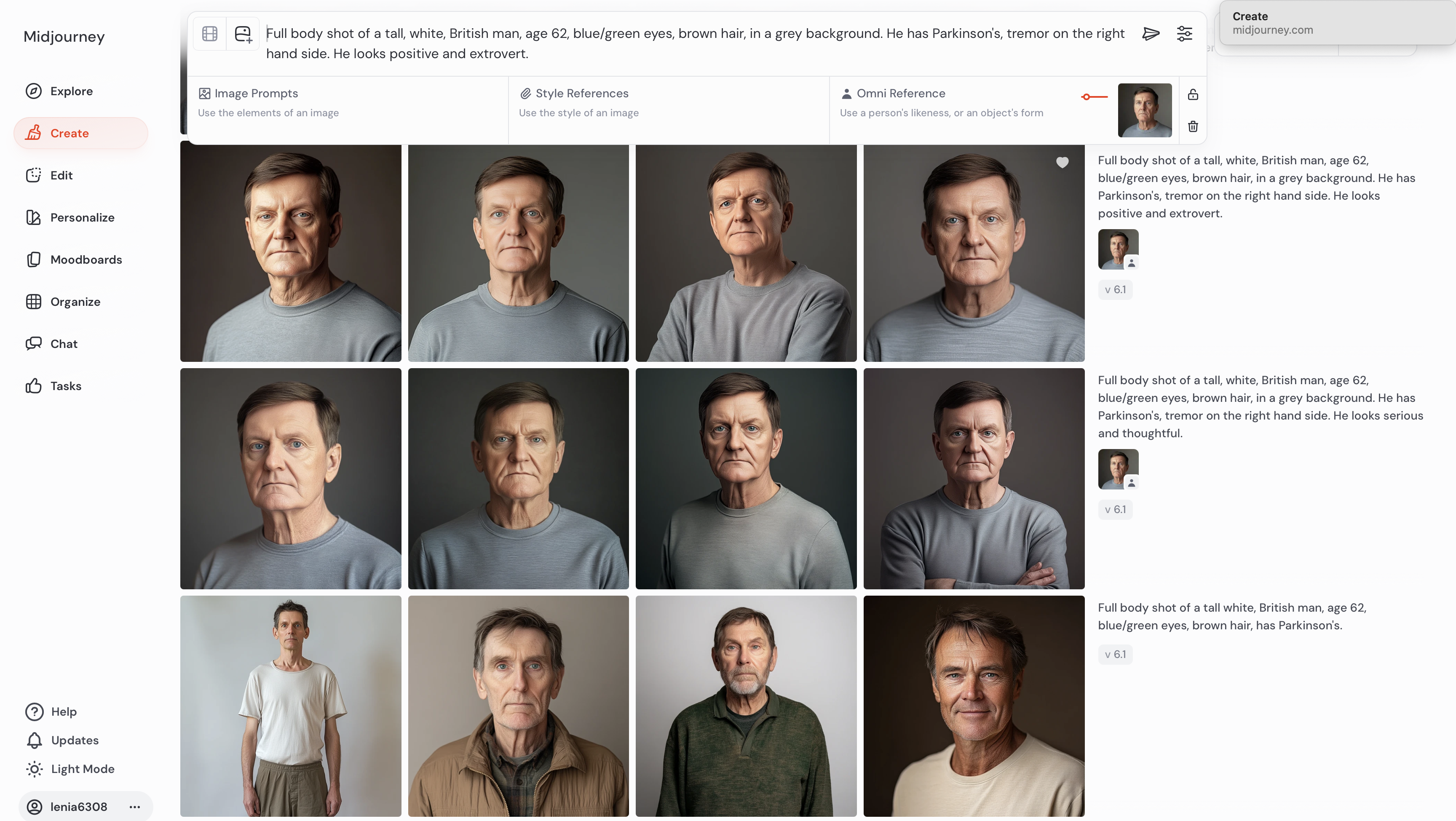Click the grid icon left of prompt
This screenshot has height=821, width=1456.
[210, 34]
